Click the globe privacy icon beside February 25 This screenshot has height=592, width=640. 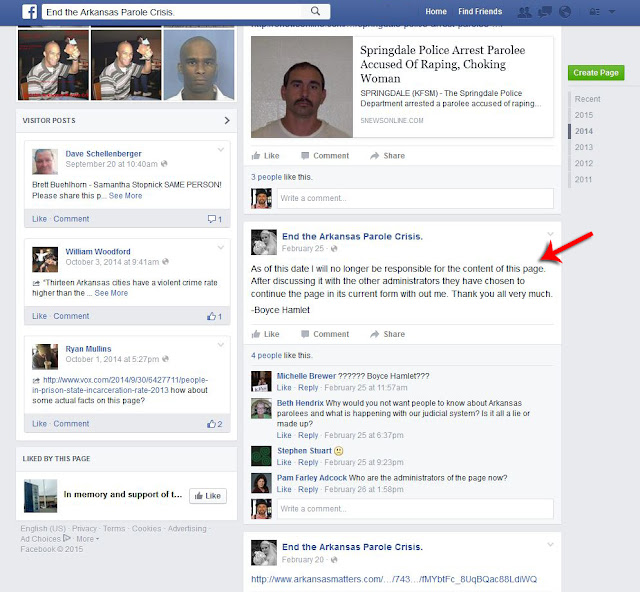(334, 249)
